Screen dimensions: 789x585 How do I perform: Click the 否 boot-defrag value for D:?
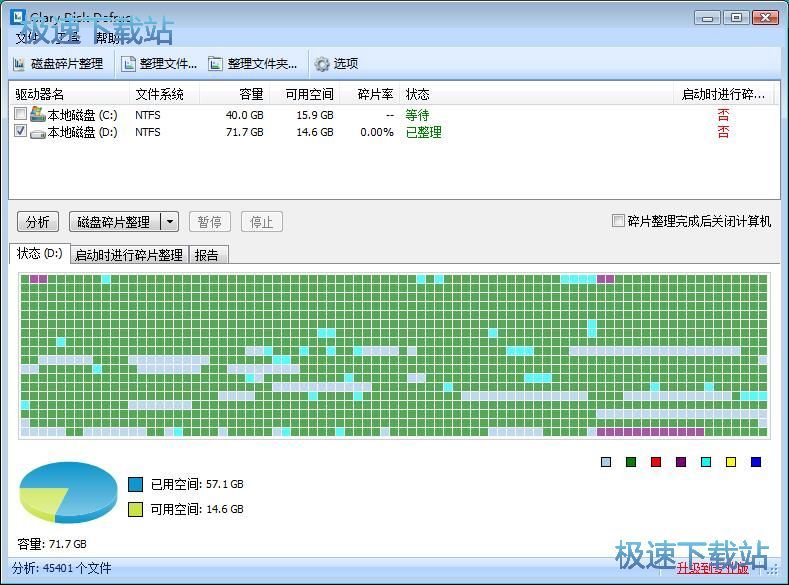click(x=723, y=132)
